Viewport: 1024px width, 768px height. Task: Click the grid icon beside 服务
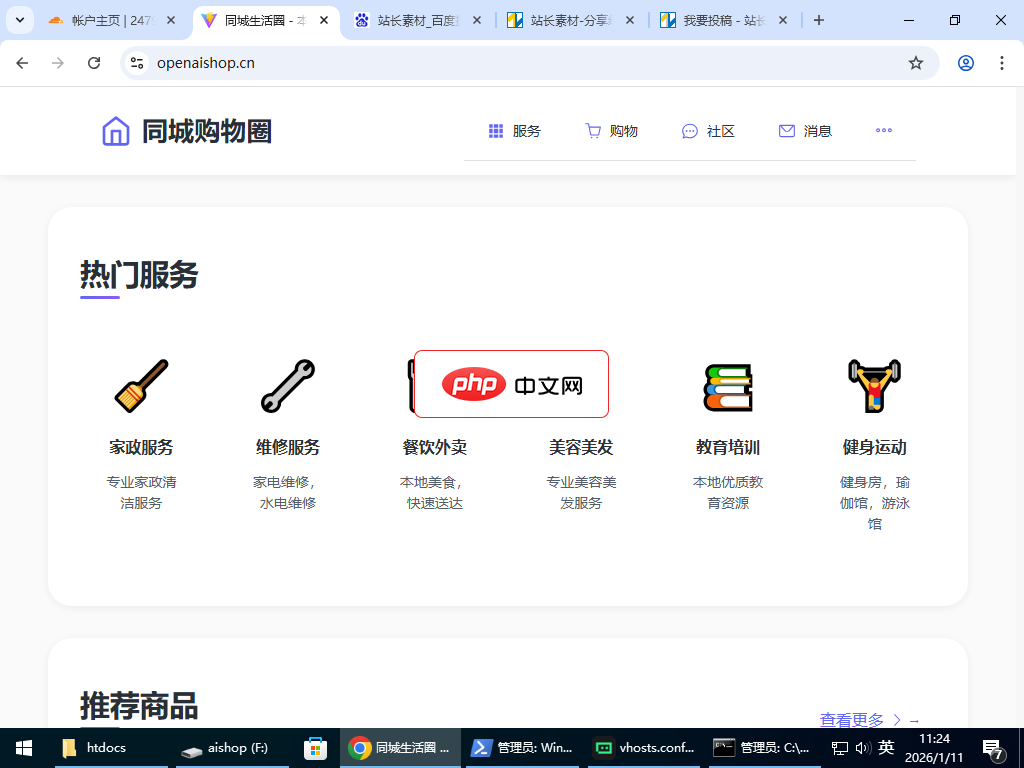click(x=494, y=130)
